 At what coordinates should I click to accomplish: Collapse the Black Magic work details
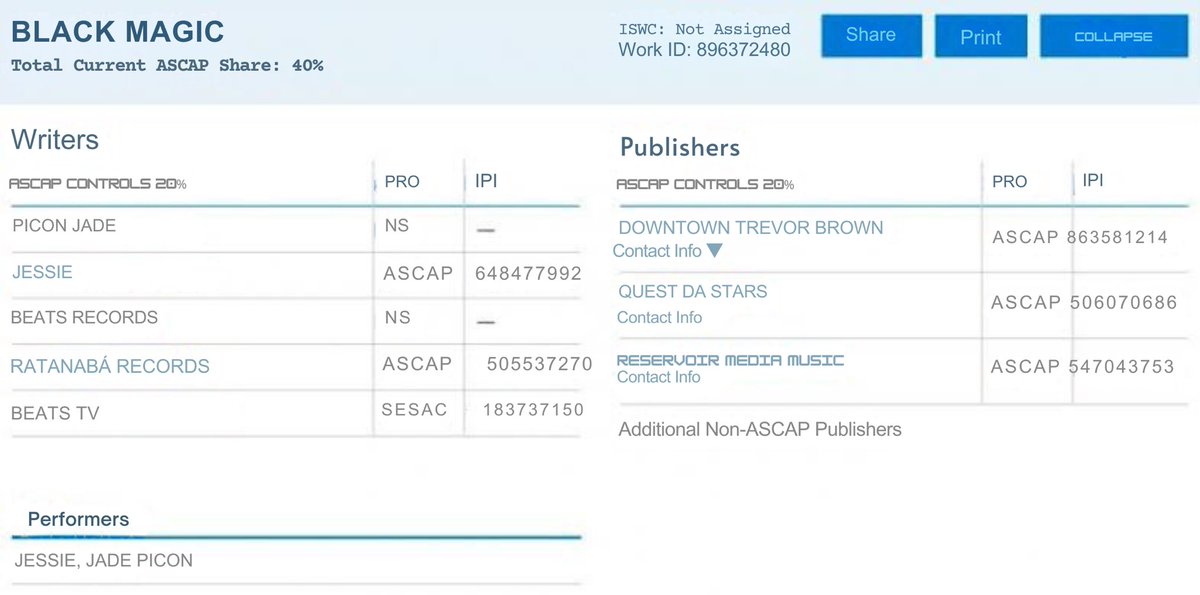point(1113,36)
